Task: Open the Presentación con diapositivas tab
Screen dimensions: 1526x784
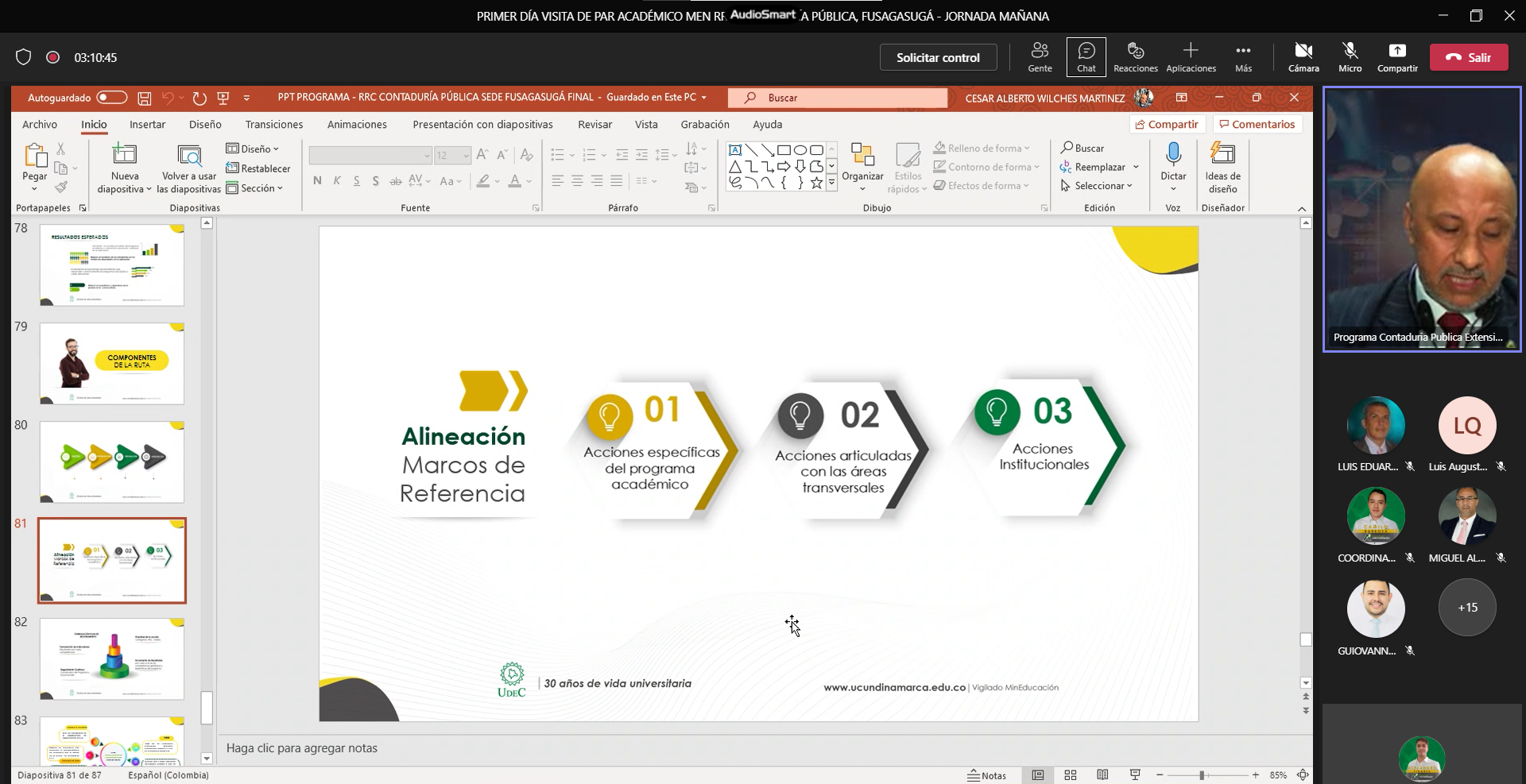Action: pyautogui.click(x=482, y=125)
